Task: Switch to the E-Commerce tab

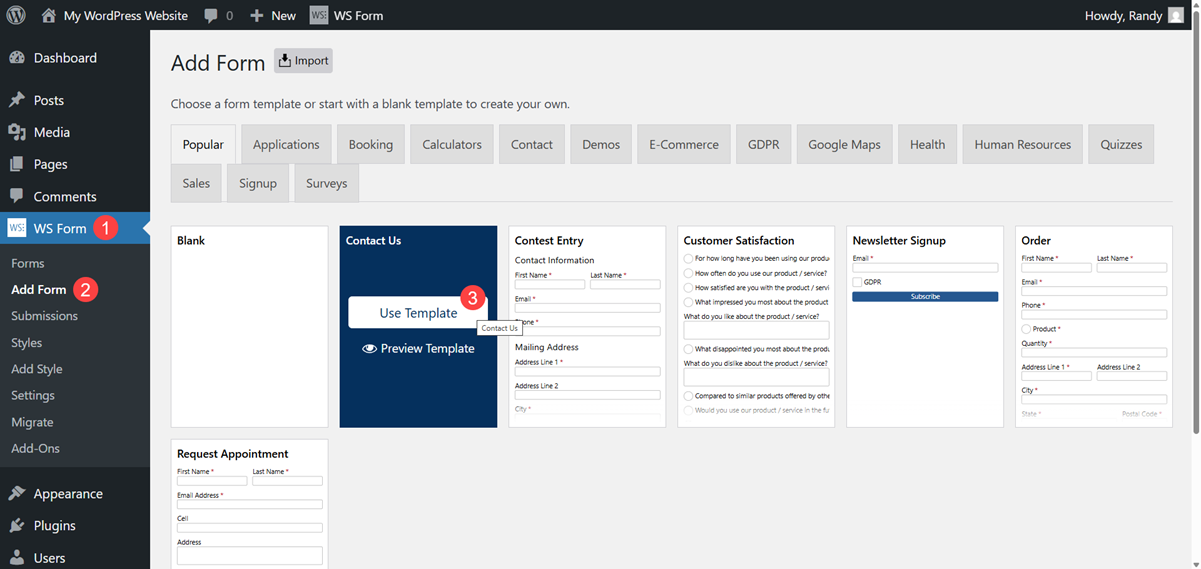Action: click(683, 144)
